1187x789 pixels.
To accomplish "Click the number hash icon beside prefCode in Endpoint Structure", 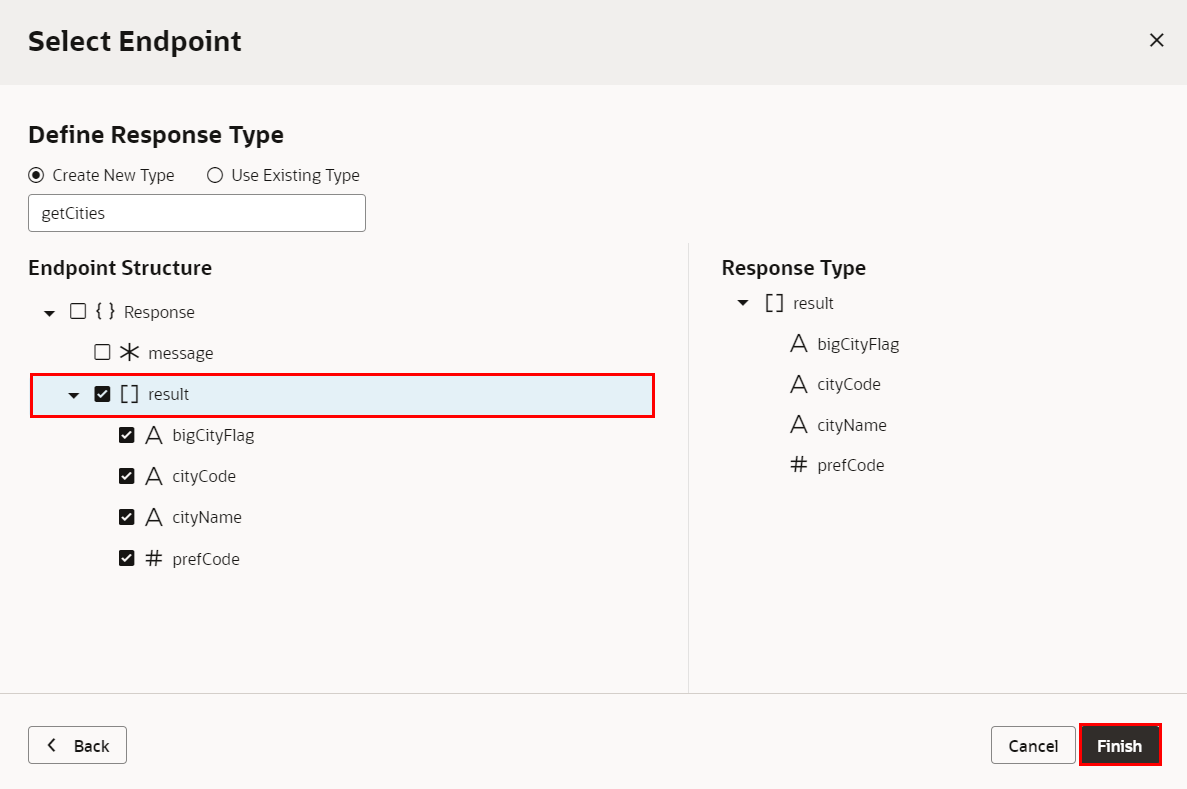I will [x=153, y=559].
